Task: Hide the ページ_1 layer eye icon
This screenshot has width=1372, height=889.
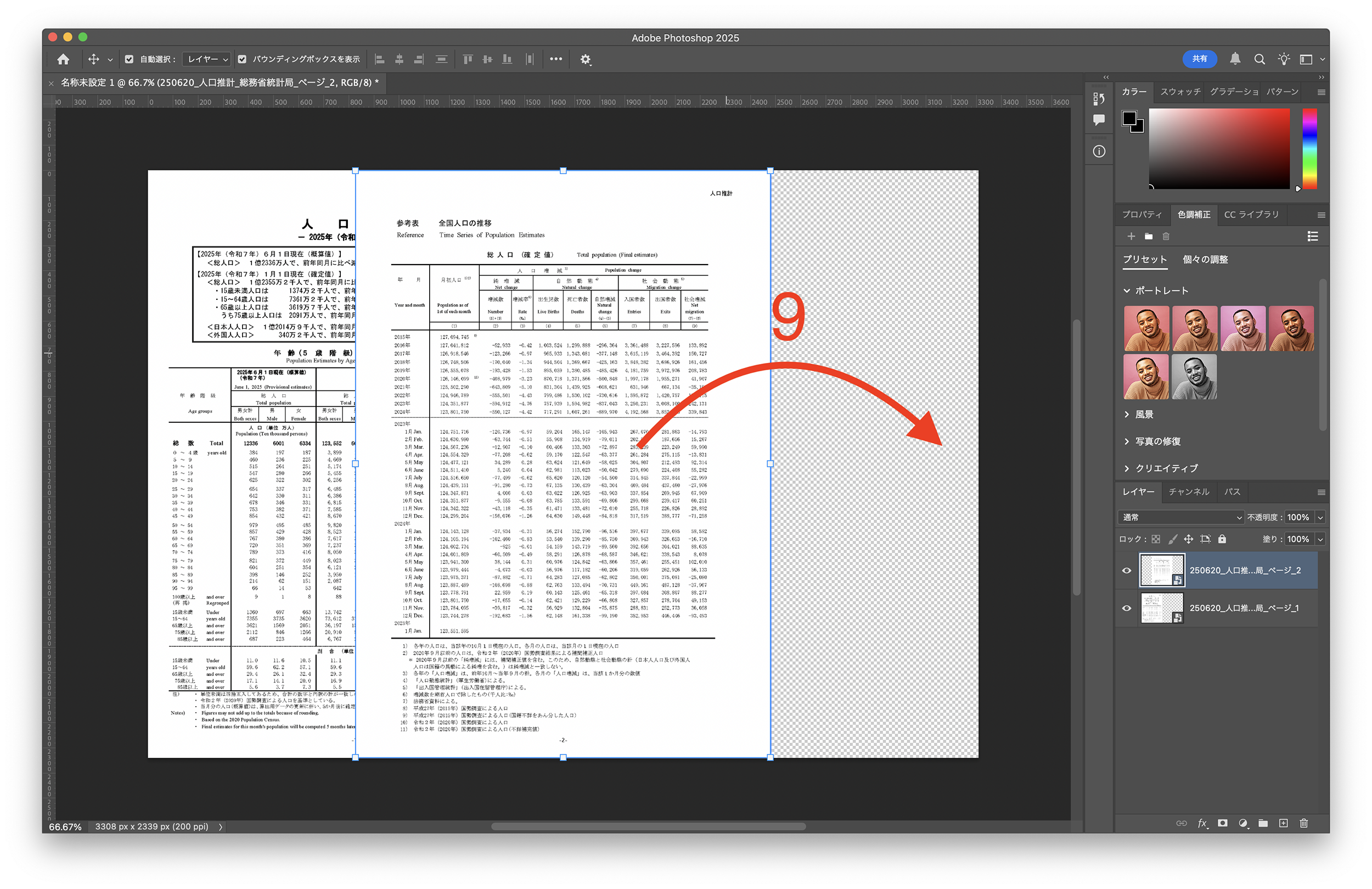Action: click(1127, 608)
